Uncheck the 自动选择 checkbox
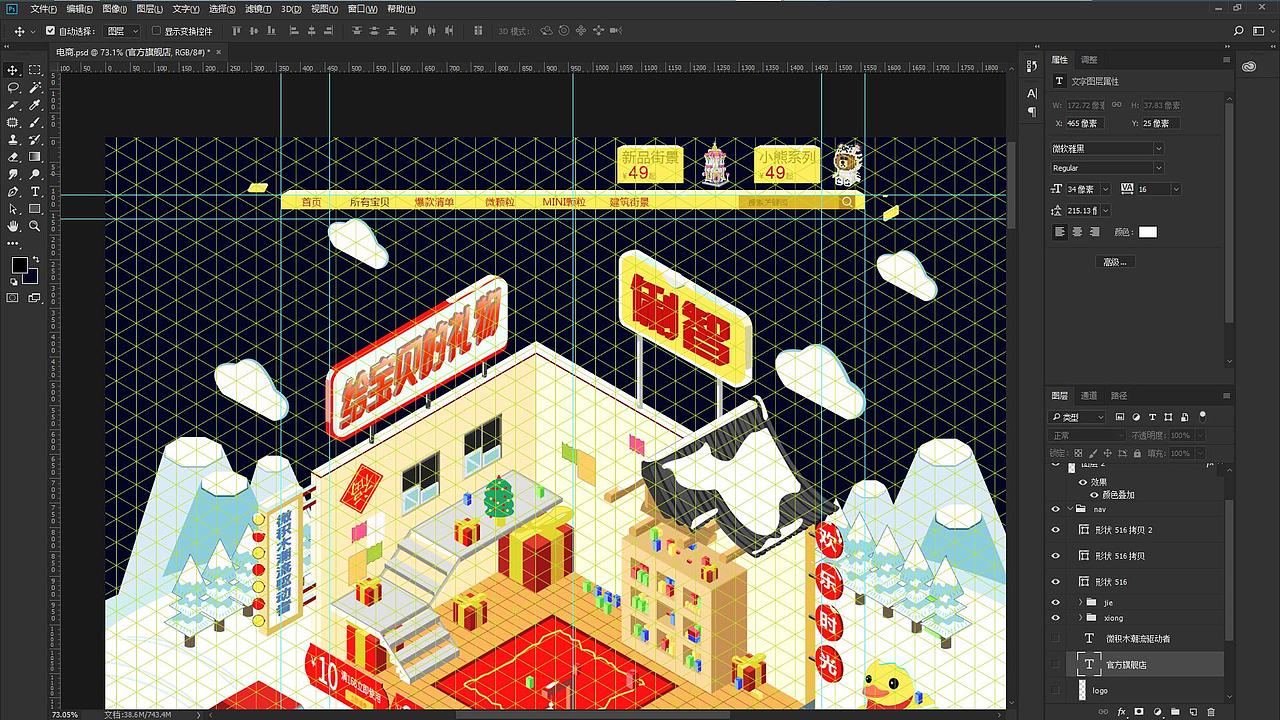Screen dimensions: 1280x720 50,31
